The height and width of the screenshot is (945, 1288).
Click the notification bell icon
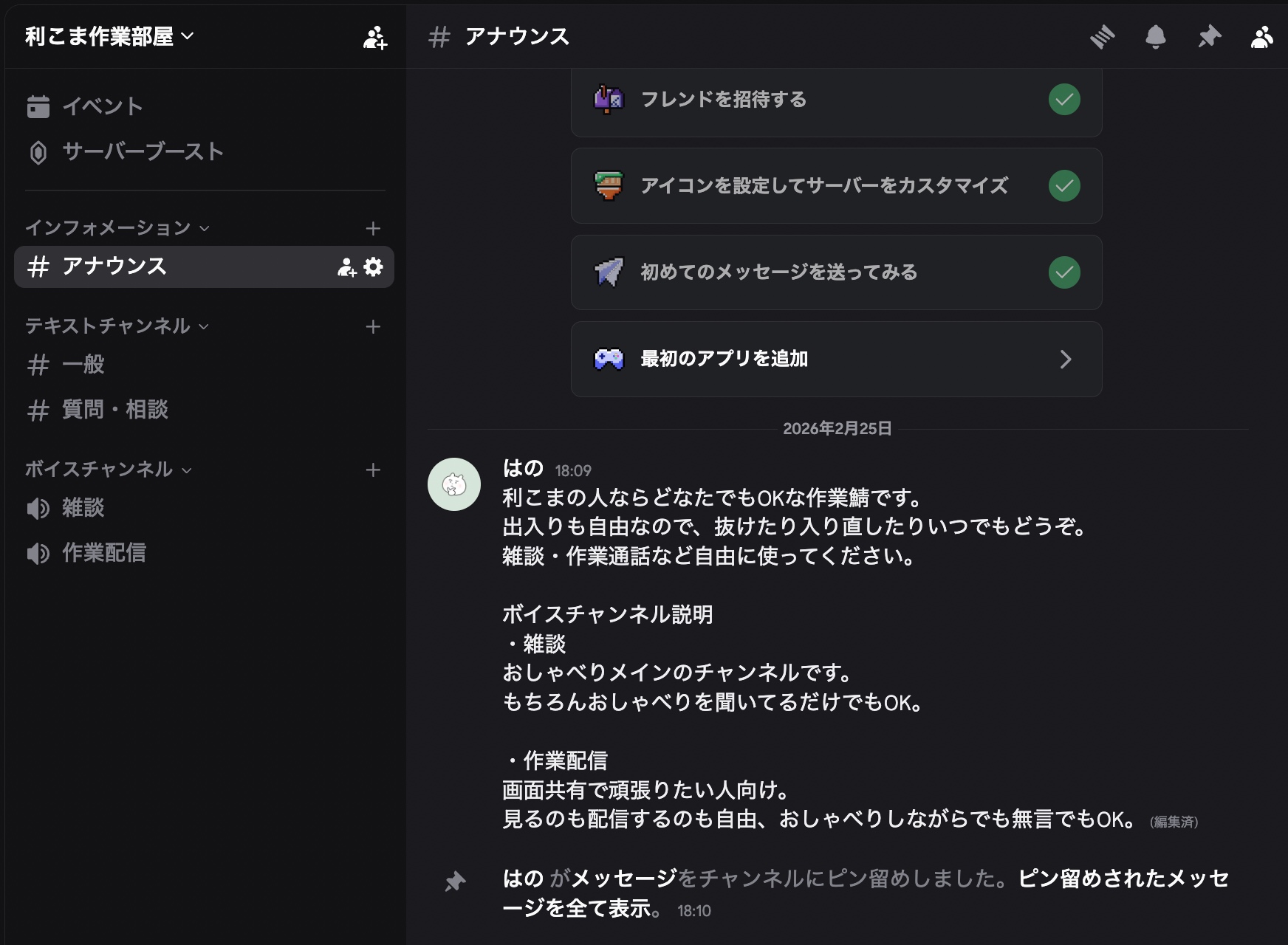[1155, 36]
